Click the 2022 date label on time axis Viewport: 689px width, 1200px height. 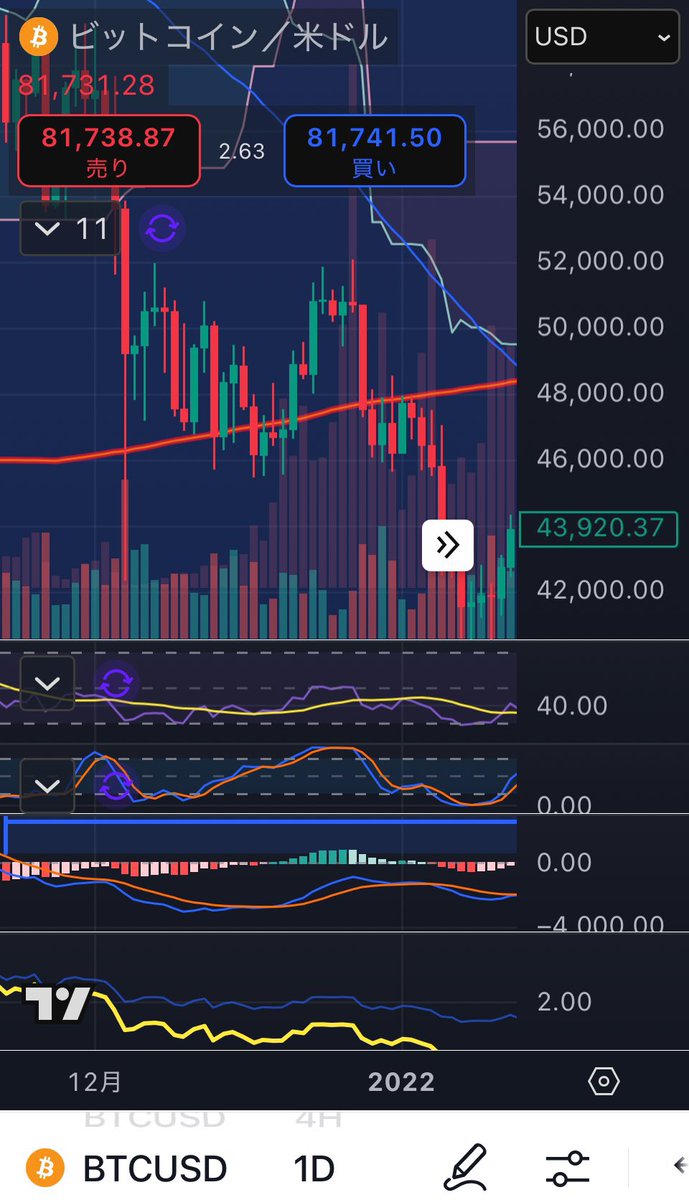[401, 1081]
